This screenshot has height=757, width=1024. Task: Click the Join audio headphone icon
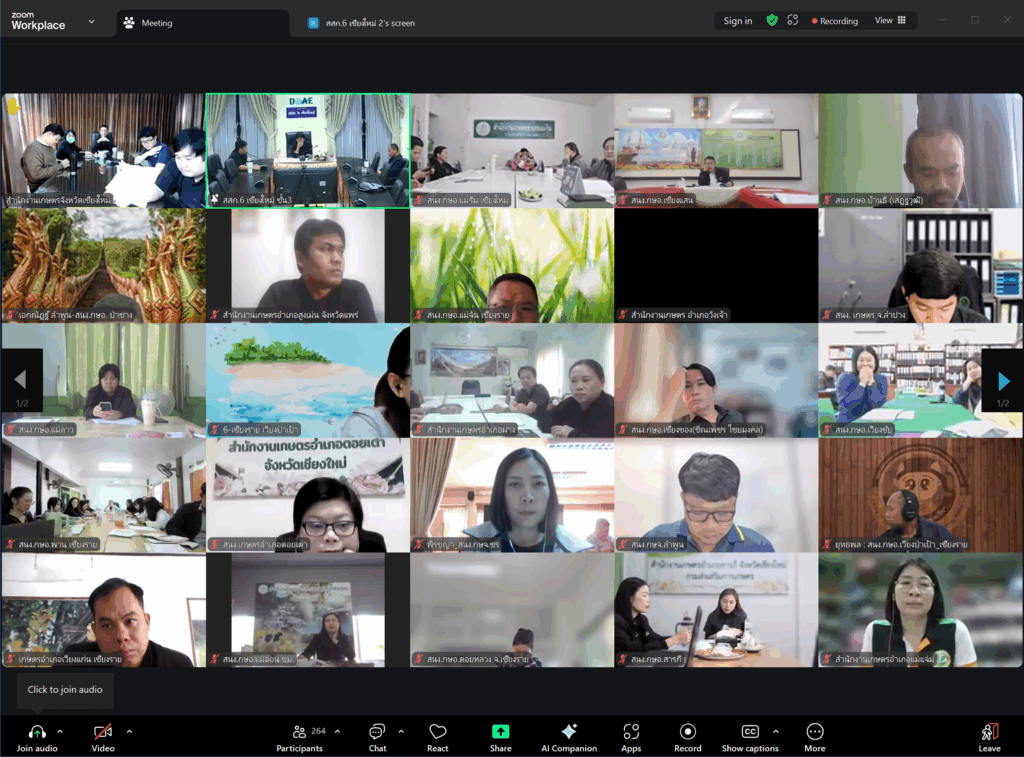[37, 732]
